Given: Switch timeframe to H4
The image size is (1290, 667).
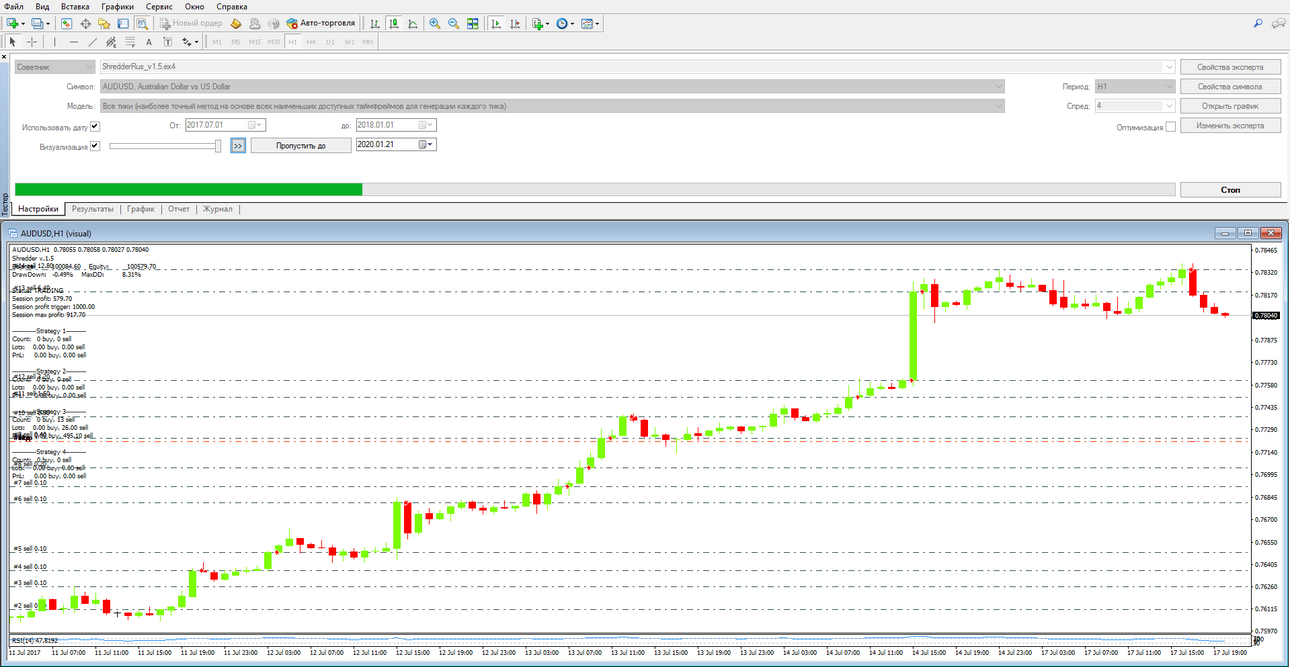Looking at the screenshot, I should (x=311, y=42).
